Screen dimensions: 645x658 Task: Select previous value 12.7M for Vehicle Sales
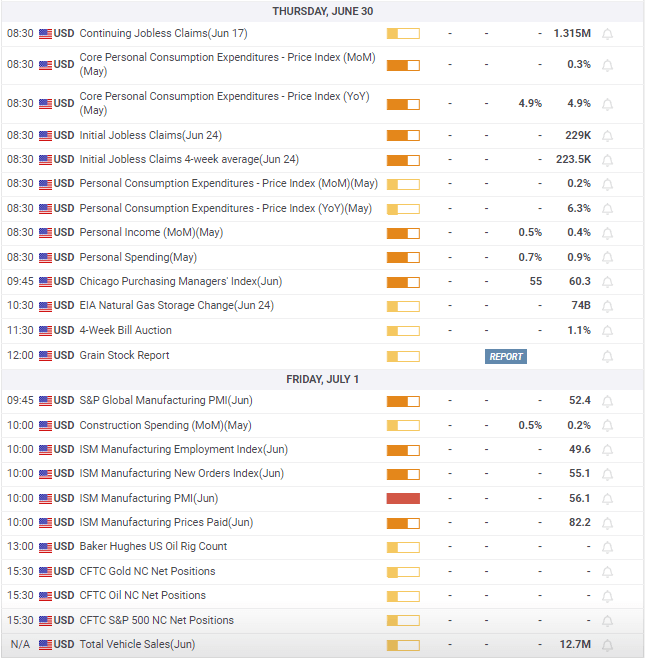tap(575, 644)
